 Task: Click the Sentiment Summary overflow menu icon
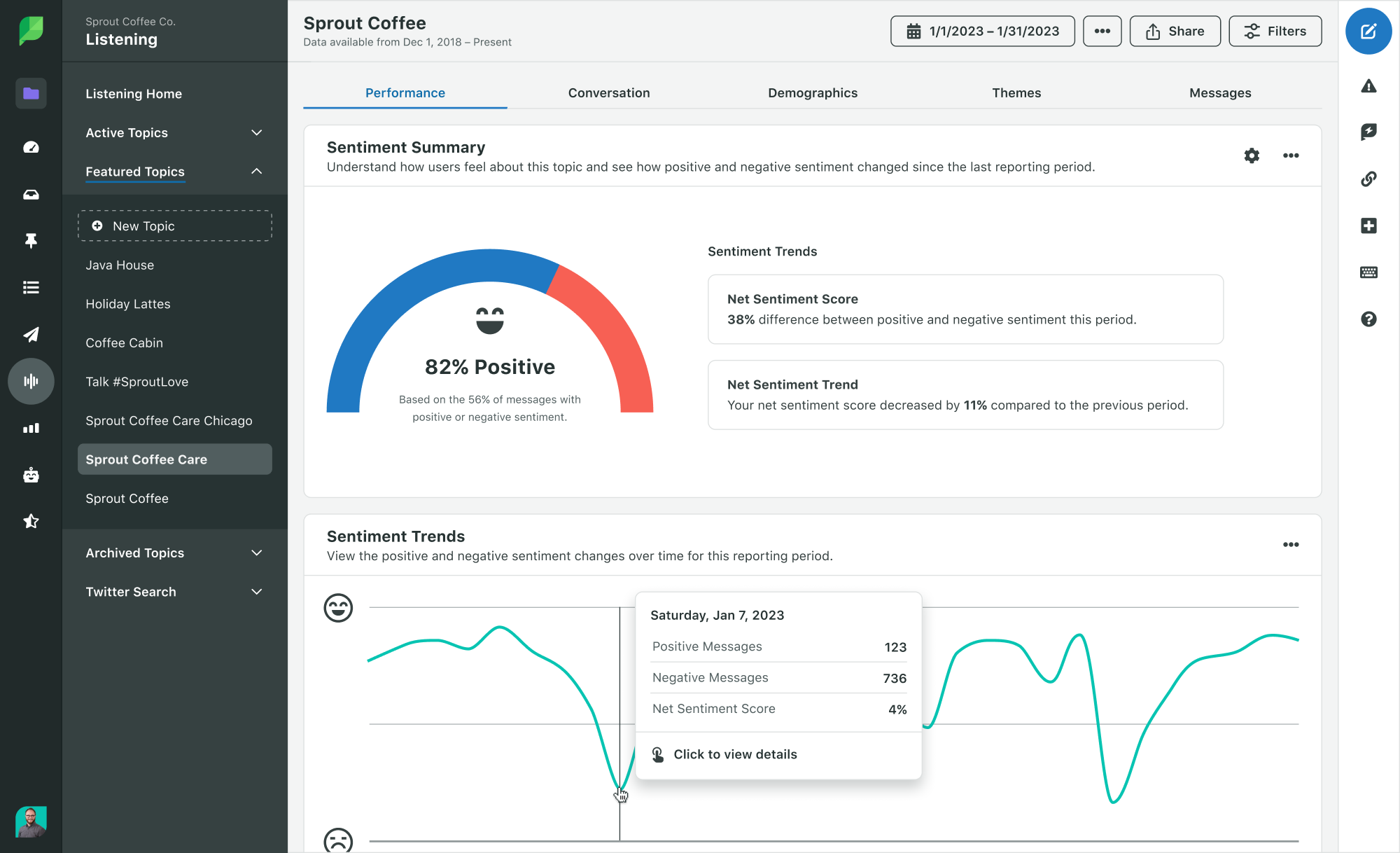1291,155
